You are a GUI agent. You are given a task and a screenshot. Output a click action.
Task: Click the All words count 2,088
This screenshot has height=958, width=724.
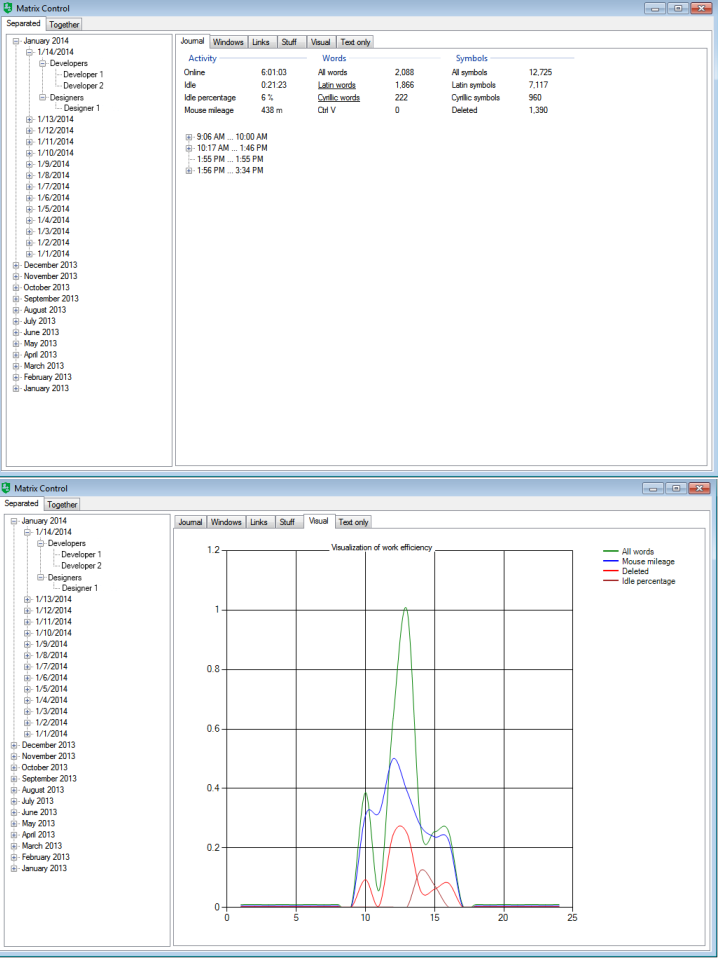click(404, 73)
